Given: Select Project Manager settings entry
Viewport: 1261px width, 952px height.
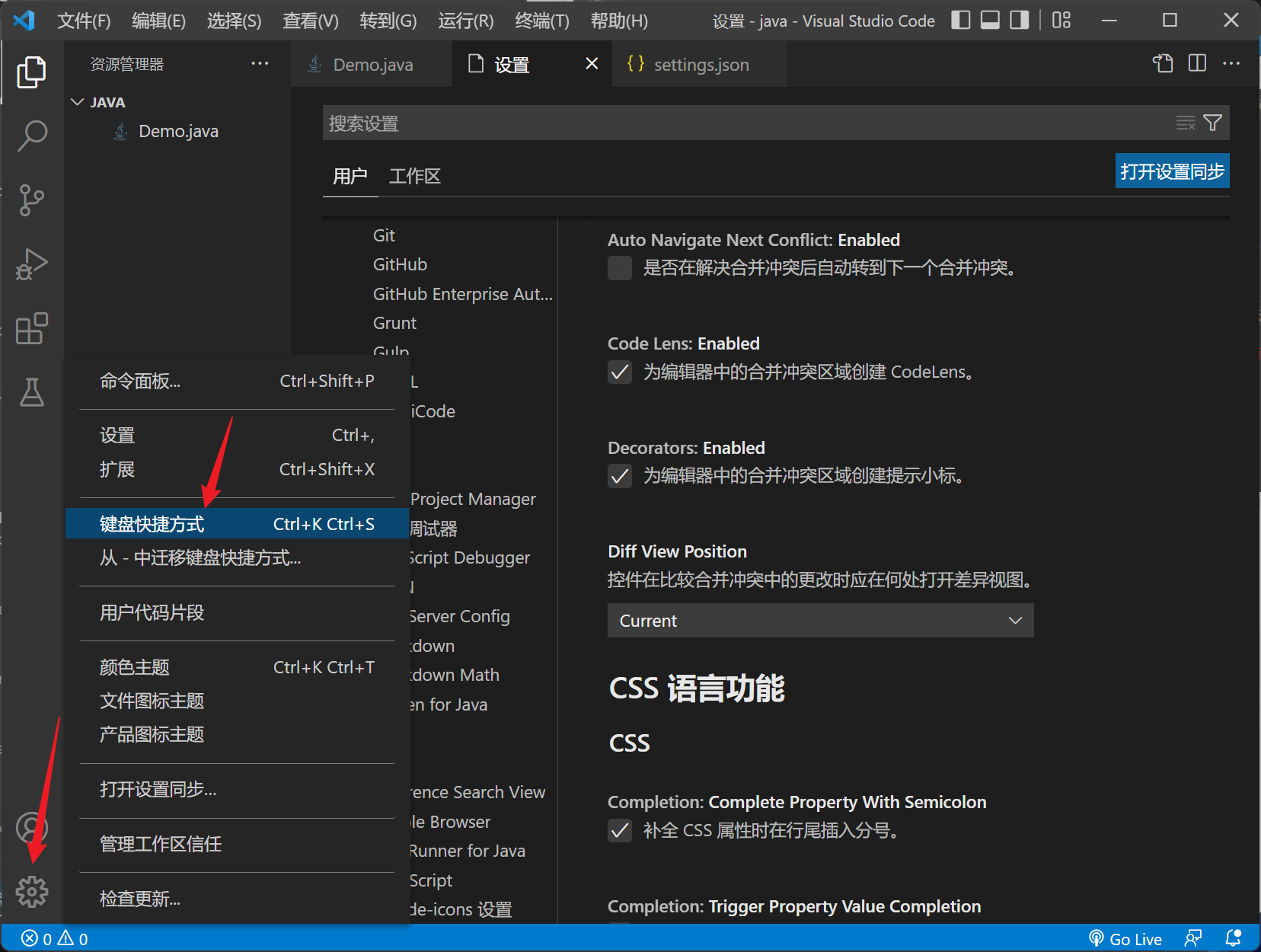Looking at the screenshot, I should point(473,499).
